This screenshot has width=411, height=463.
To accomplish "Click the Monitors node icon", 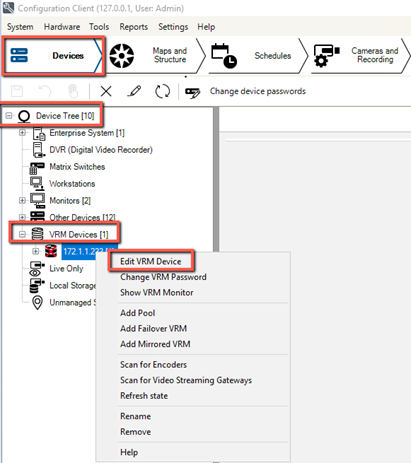I will [37, 201].
